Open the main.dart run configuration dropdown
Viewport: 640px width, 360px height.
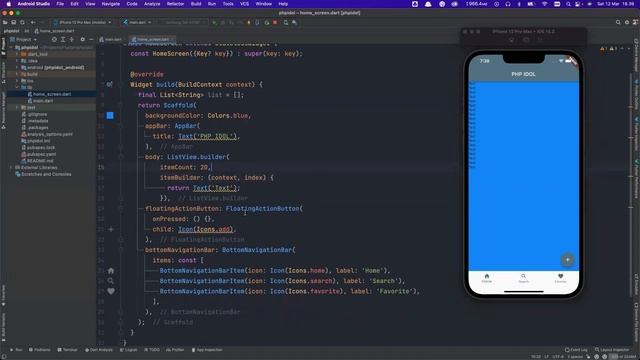138,22
